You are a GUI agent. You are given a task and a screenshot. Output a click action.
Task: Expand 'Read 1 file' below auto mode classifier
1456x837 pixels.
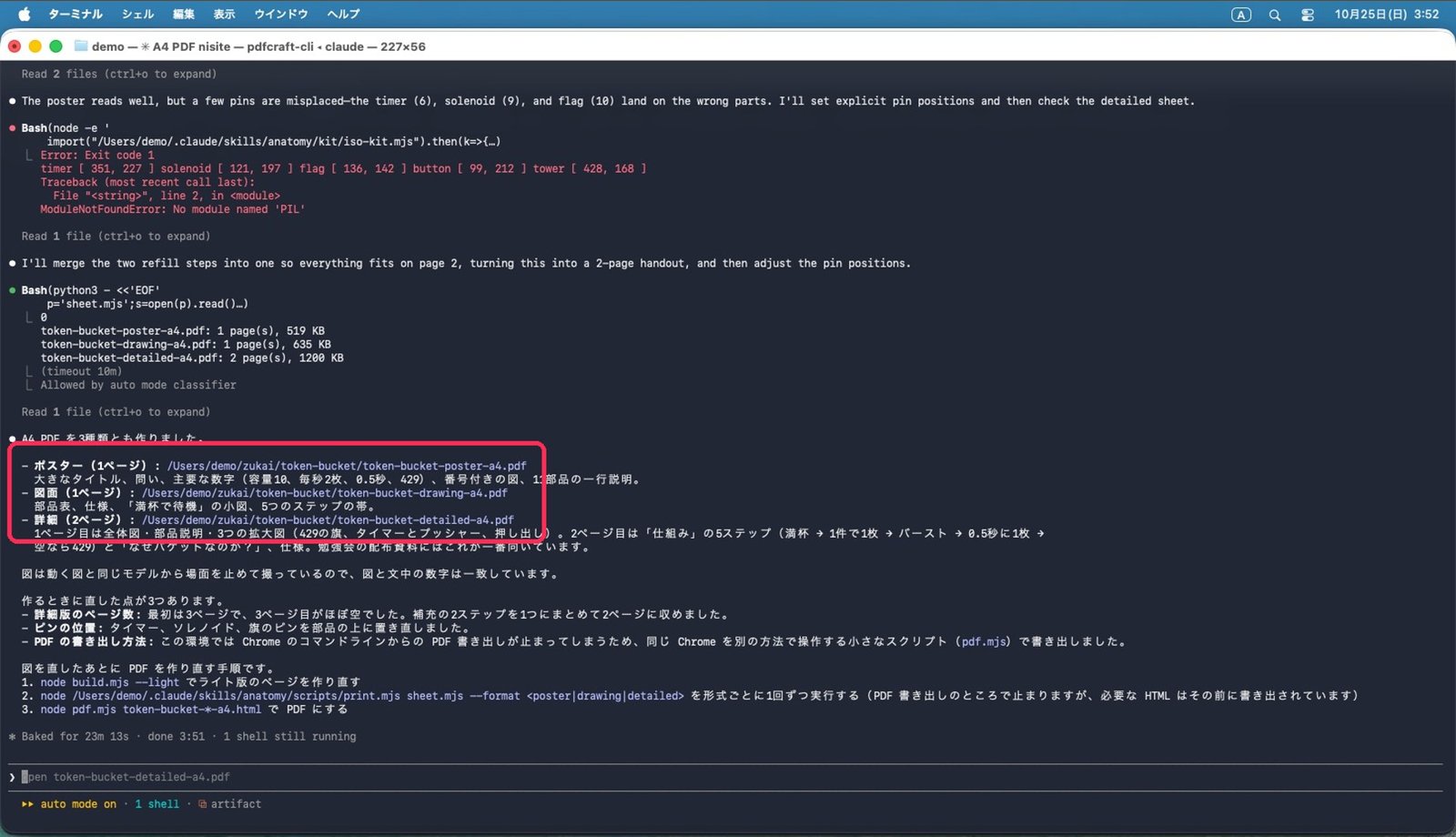tap(116, 412)
